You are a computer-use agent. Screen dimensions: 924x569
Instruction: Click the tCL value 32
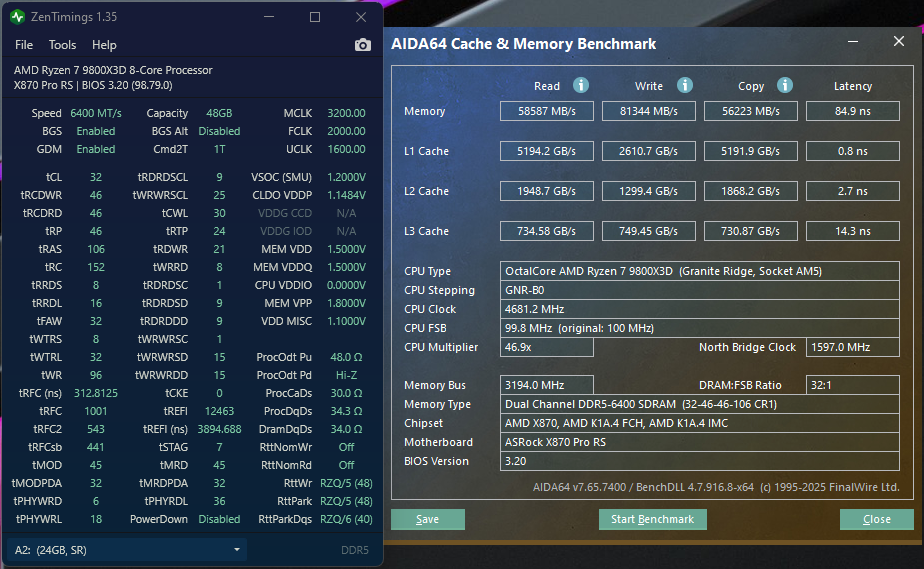click(x=95, y=177)
